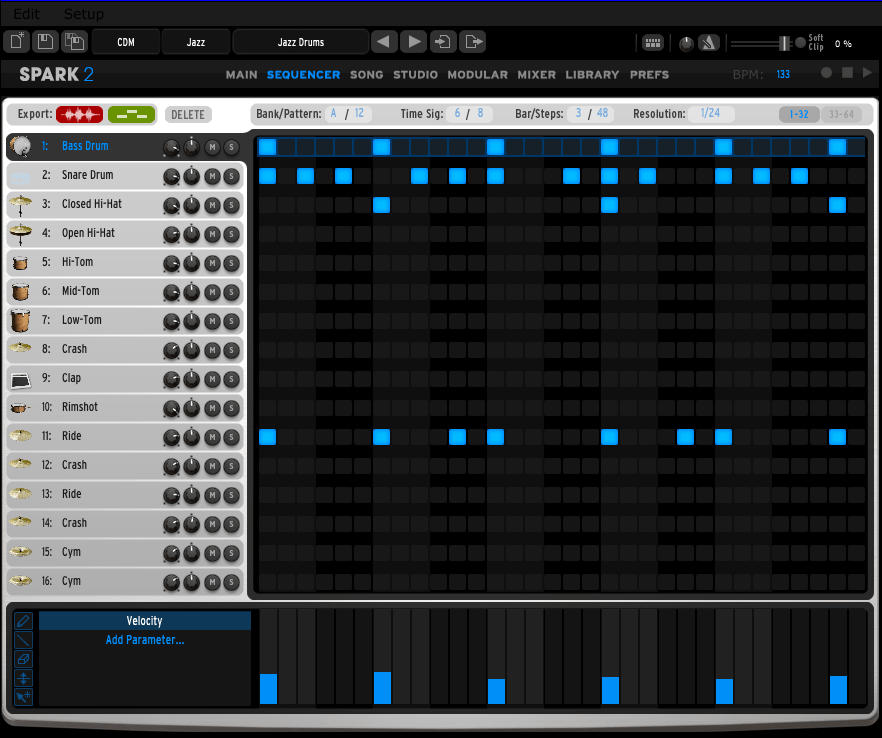Create a new project via the New icon

[15, 41]
